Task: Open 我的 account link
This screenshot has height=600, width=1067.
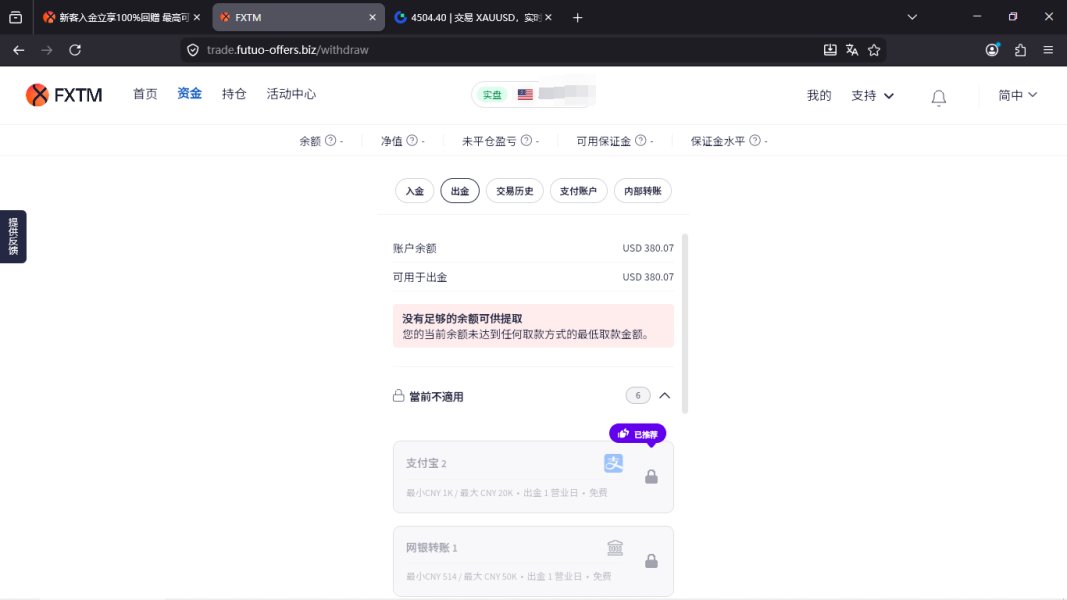Action: 819,95
